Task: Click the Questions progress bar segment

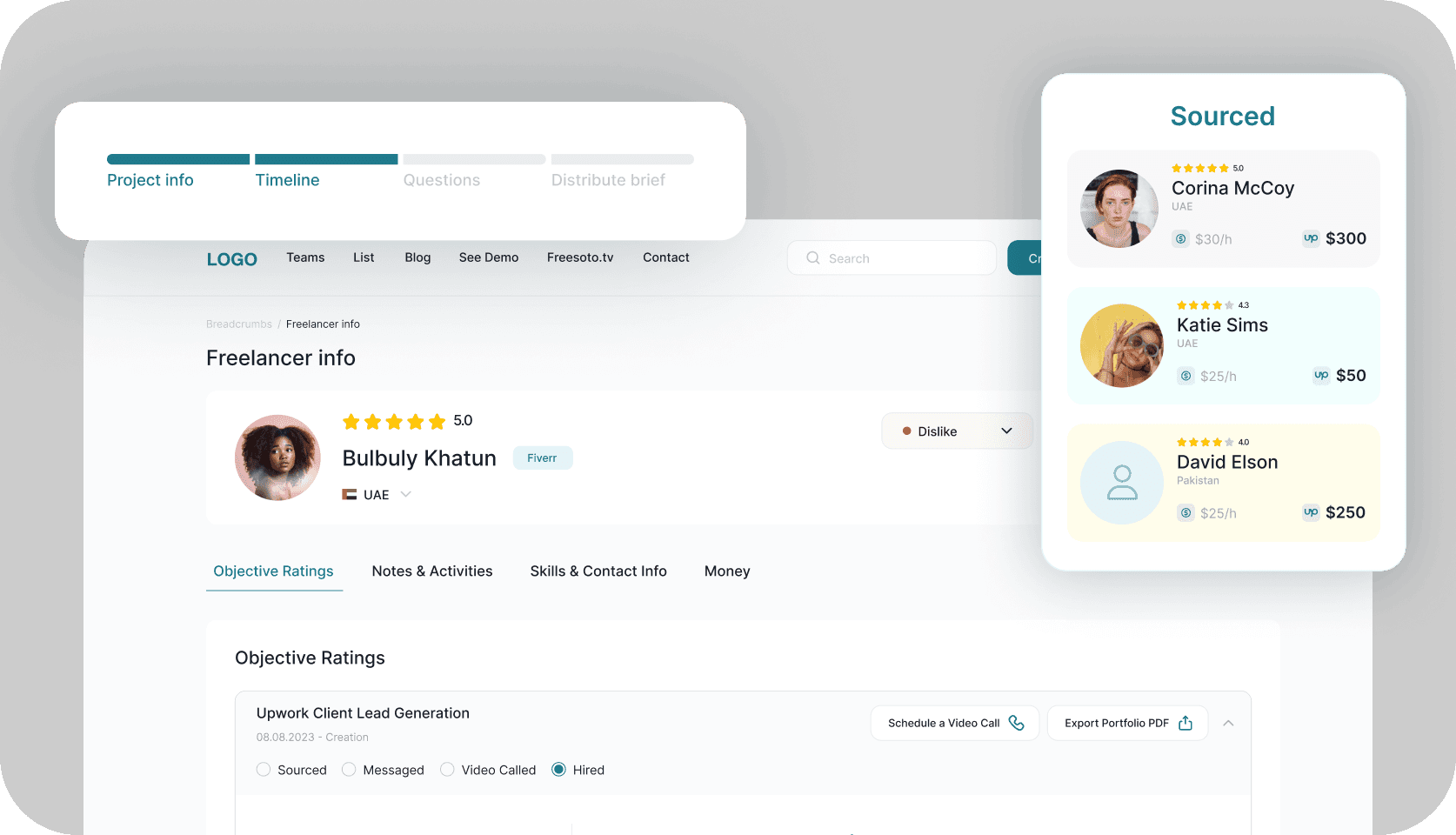Action: 474,159
